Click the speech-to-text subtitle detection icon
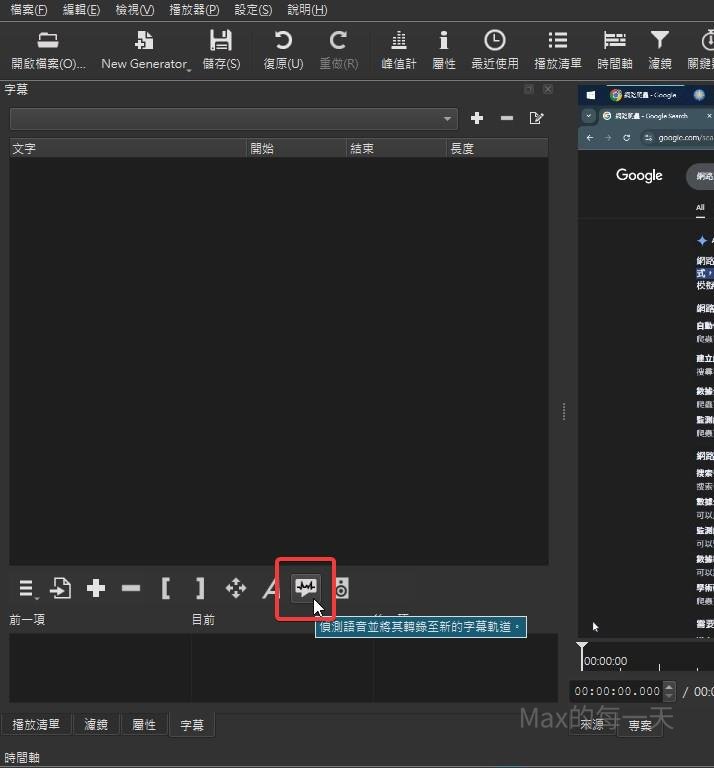The height and width of the screenshot is (768, 714). tap(306, 588)
